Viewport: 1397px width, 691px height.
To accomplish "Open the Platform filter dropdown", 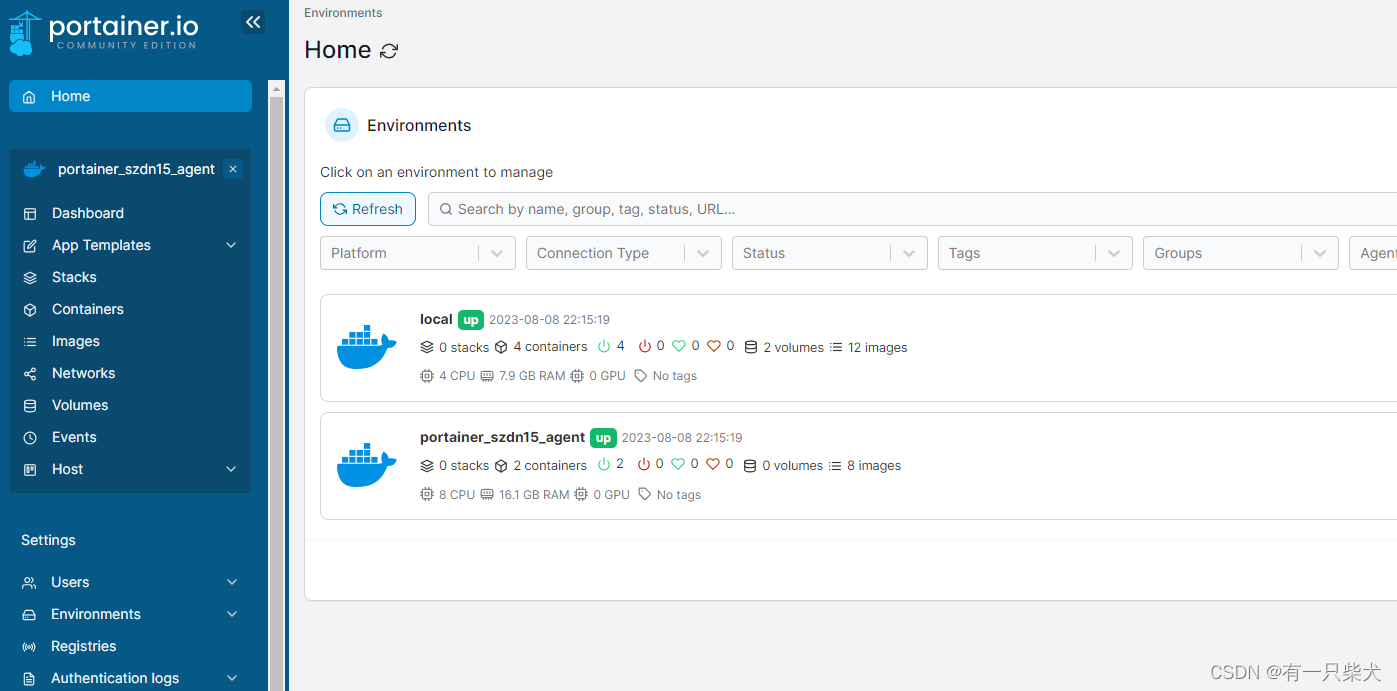I will [x=418, y=253].
